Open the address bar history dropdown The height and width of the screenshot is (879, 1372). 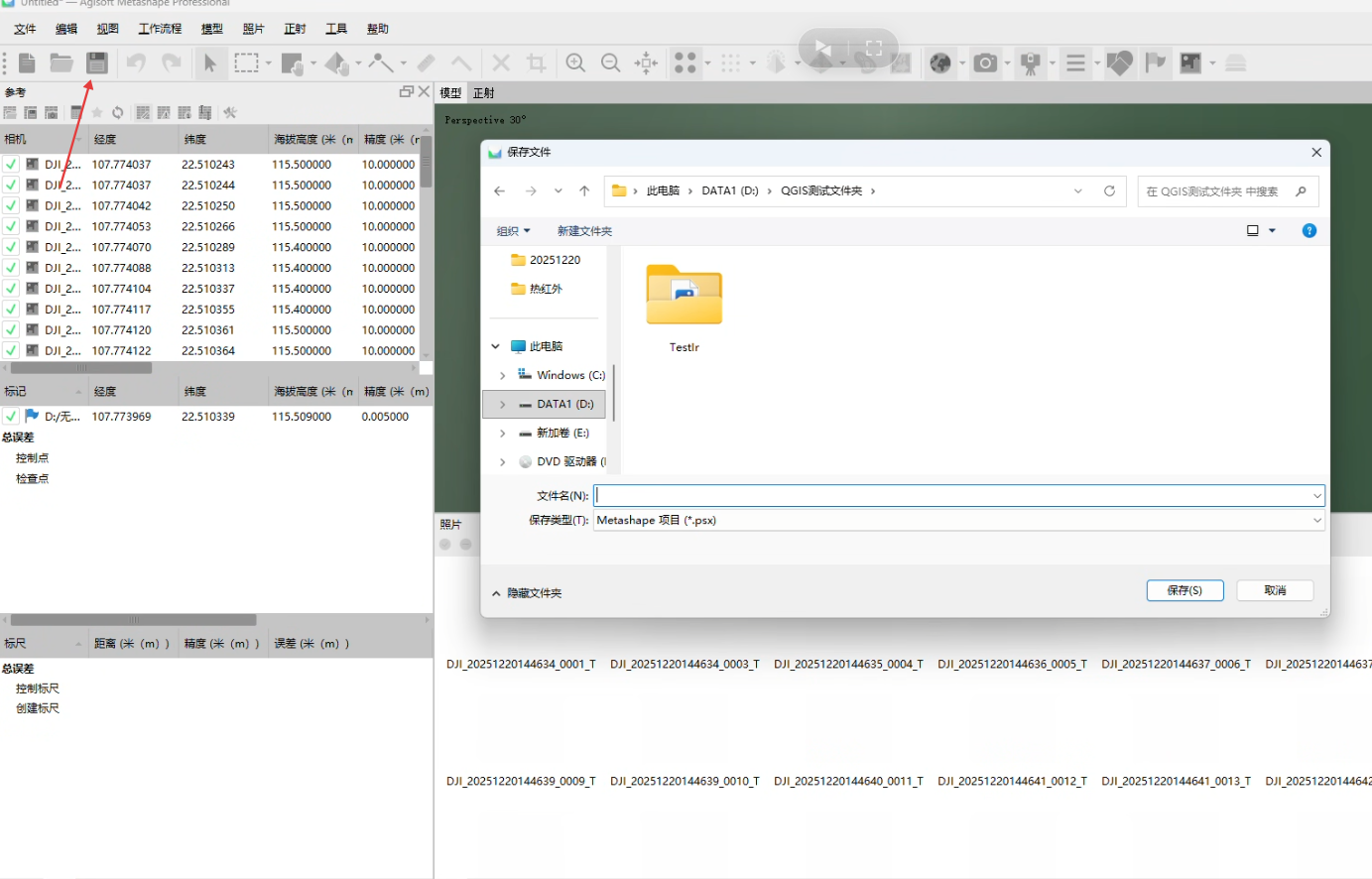(1078, 191)
